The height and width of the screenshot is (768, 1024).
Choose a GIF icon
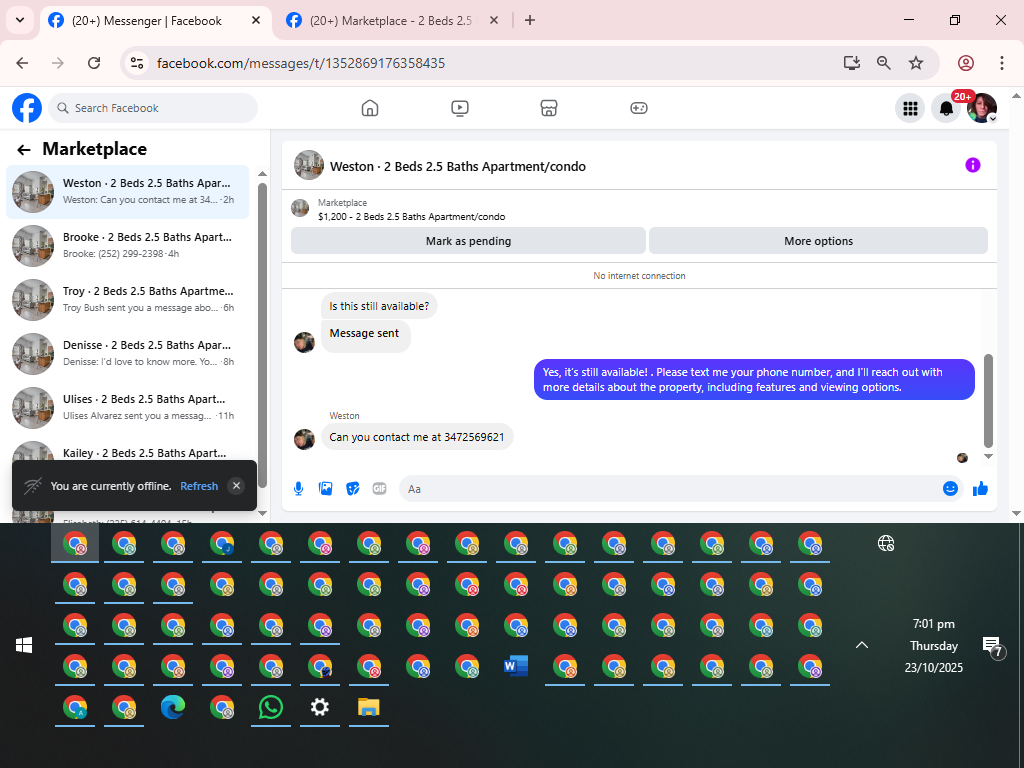click(x=379, y=488)
